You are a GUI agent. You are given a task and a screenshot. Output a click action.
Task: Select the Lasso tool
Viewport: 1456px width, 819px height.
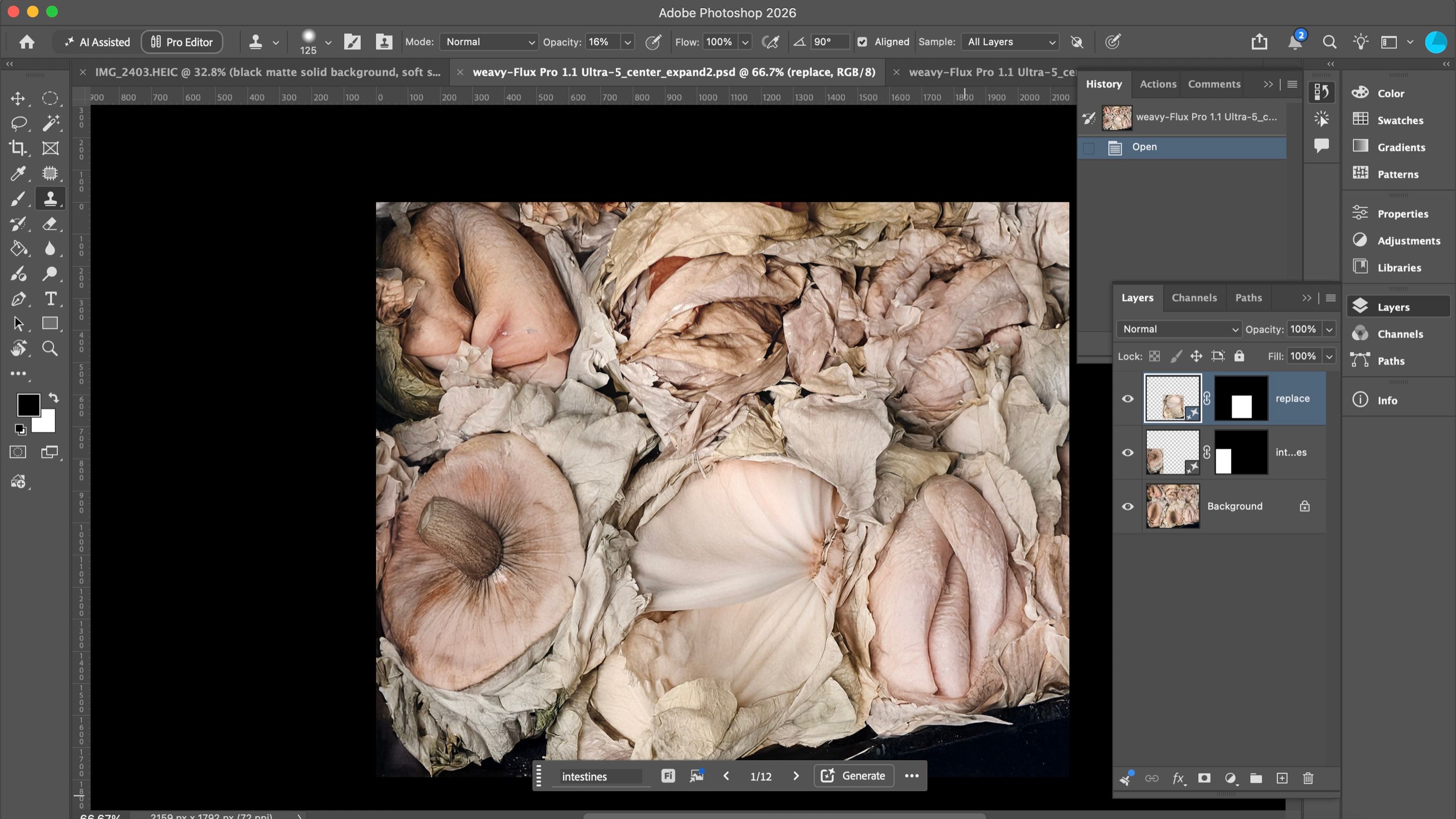pyautogui.click(x=18, y=123)
